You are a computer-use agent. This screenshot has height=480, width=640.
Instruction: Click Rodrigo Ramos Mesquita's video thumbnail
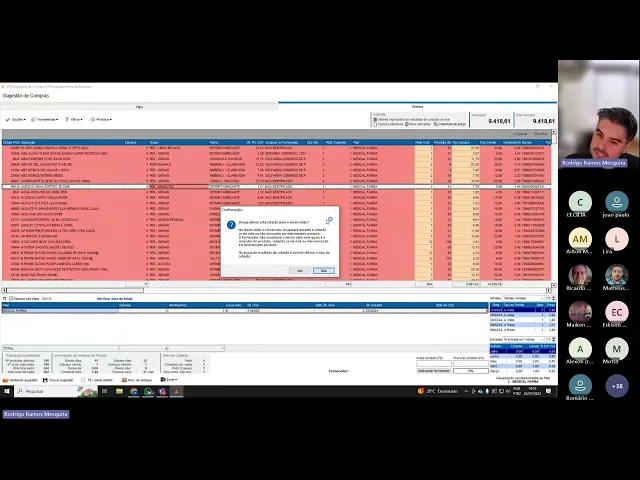[x=598, y=114]
